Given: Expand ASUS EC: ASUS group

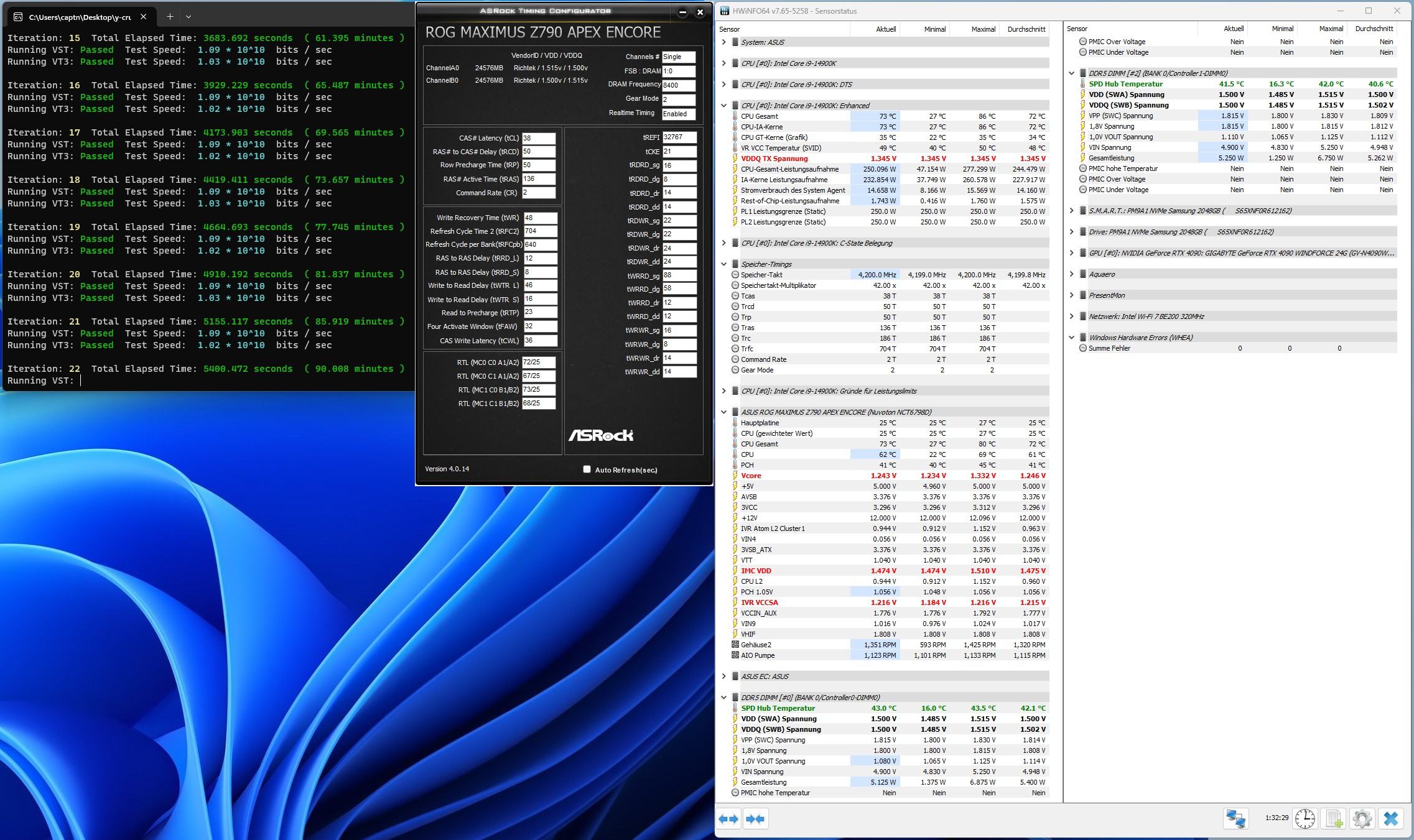Looking at the screenshot, I should 723,676.
